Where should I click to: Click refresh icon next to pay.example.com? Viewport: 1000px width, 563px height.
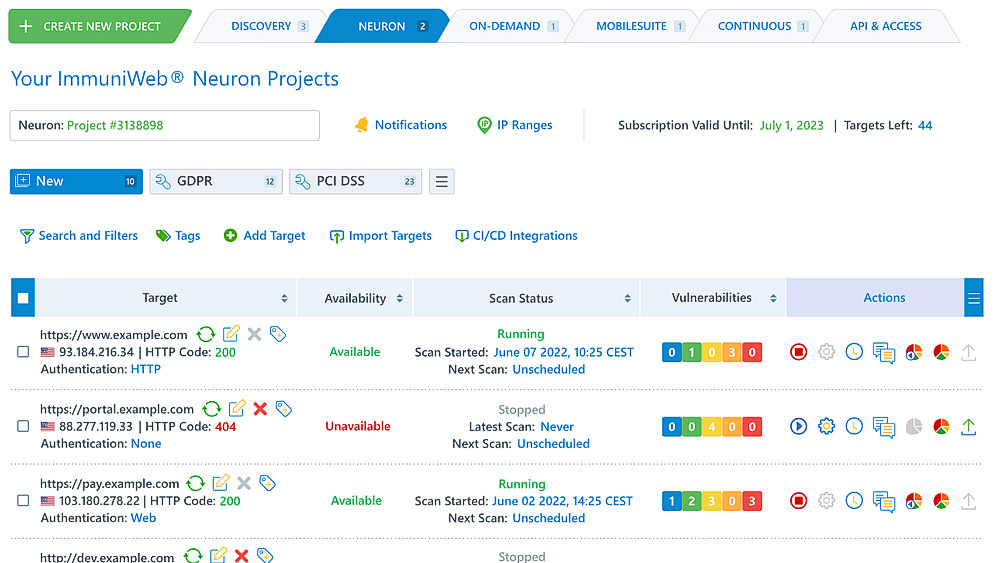click(x=196, y=483)
